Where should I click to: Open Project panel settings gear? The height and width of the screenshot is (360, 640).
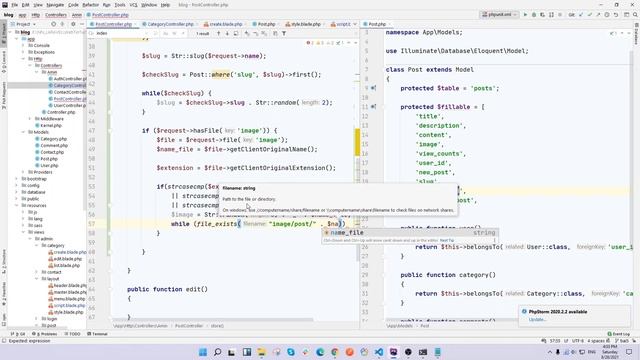pyautogui.click(x=73, y=24)
